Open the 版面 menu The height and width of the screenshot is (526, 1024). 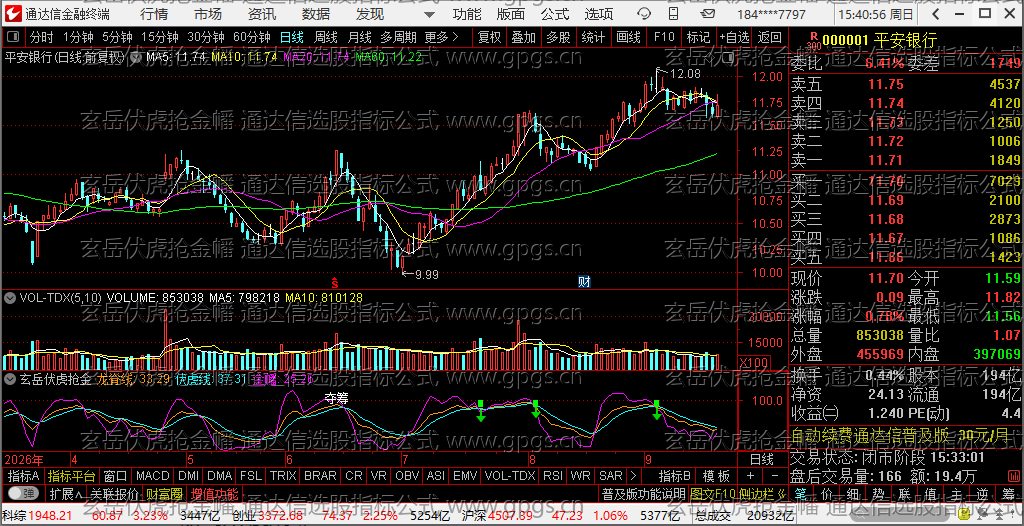pyautogui.click(x=511, y=14)
